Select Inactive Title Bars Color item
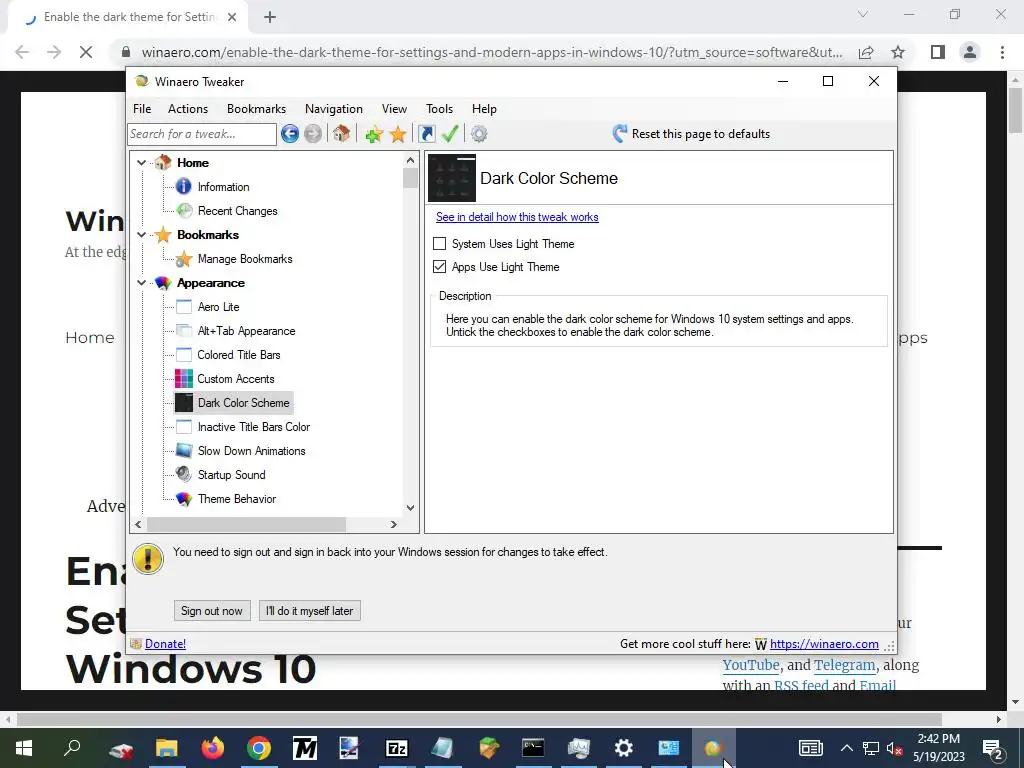Image resolution: width=1024 pixels, height=768 pixels. (x=253, y=427)
